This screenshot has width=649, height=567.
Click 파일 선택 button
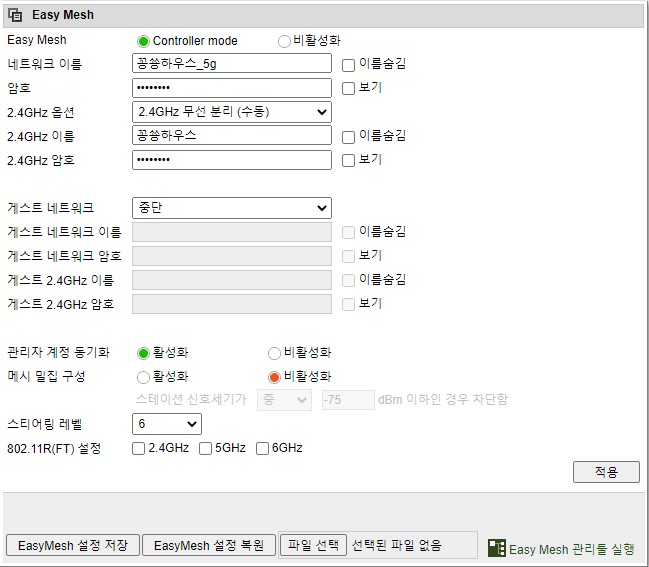[313, 545]
